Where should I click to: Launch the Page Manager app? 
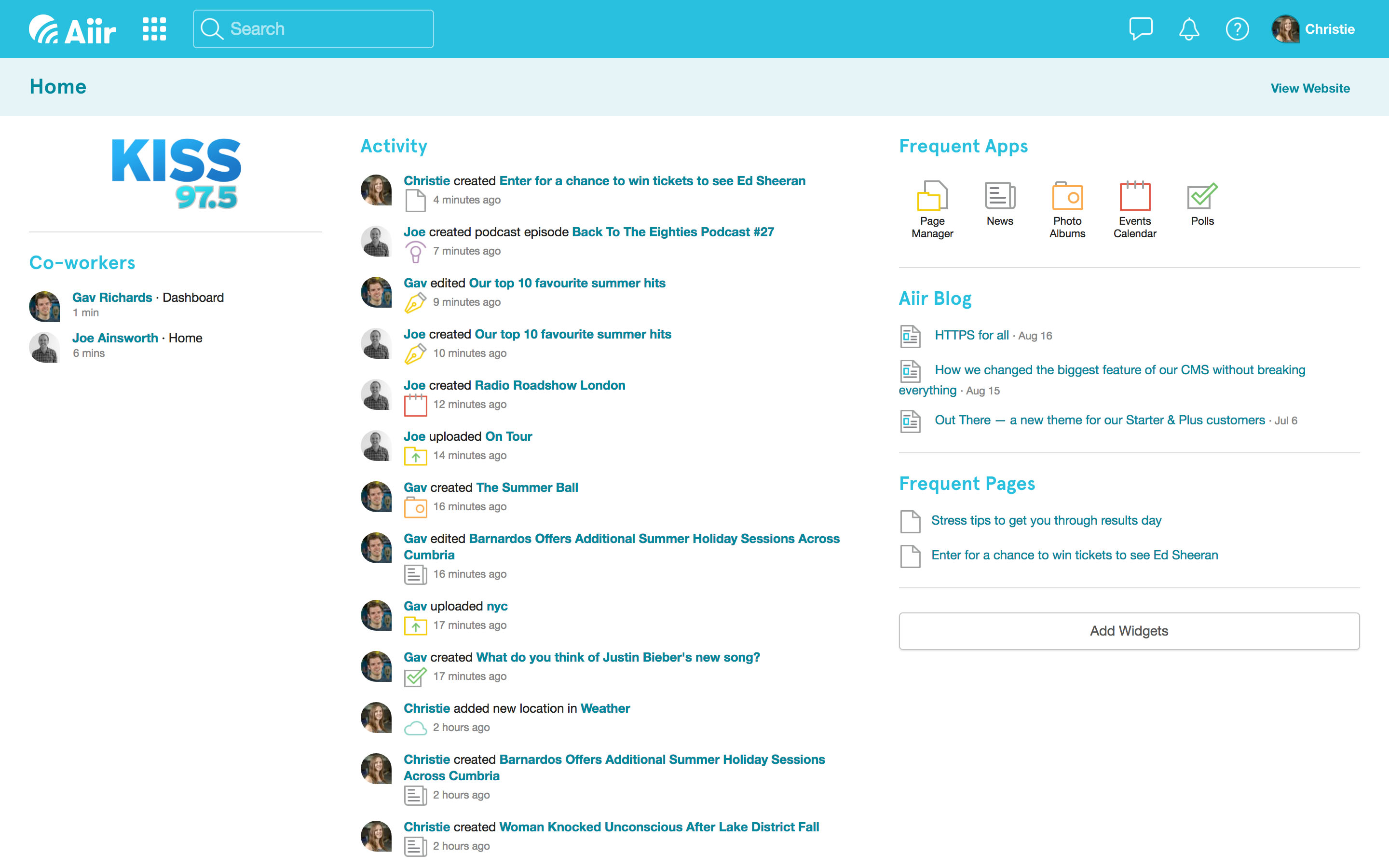[x=932, y=210]
